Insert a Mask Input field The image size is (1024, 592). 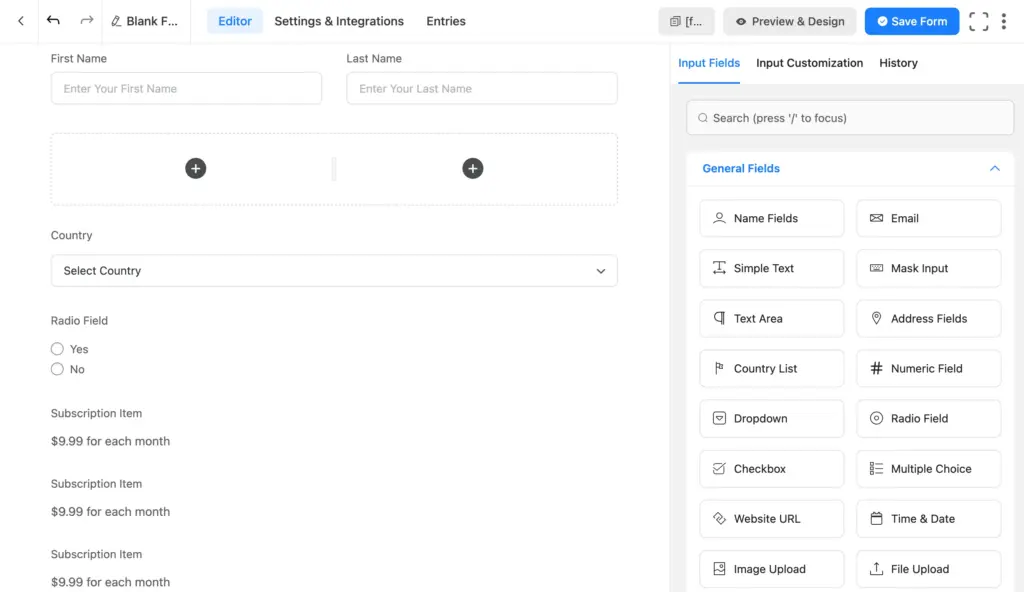pos(928,268)
